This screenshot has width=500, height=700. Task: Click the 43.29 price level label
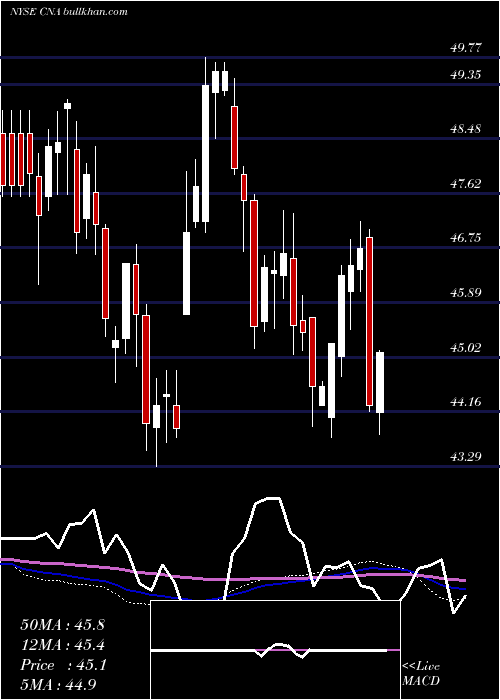tap(466, 456)
